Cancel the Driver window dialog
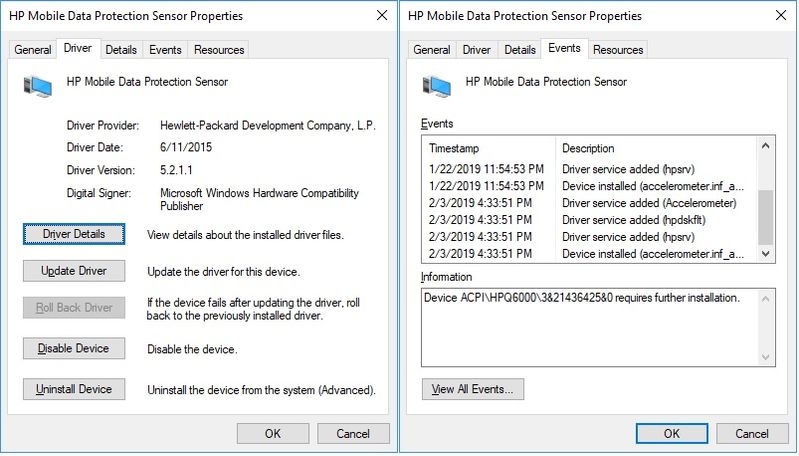 pyautogui.click(x=353, y=434)
